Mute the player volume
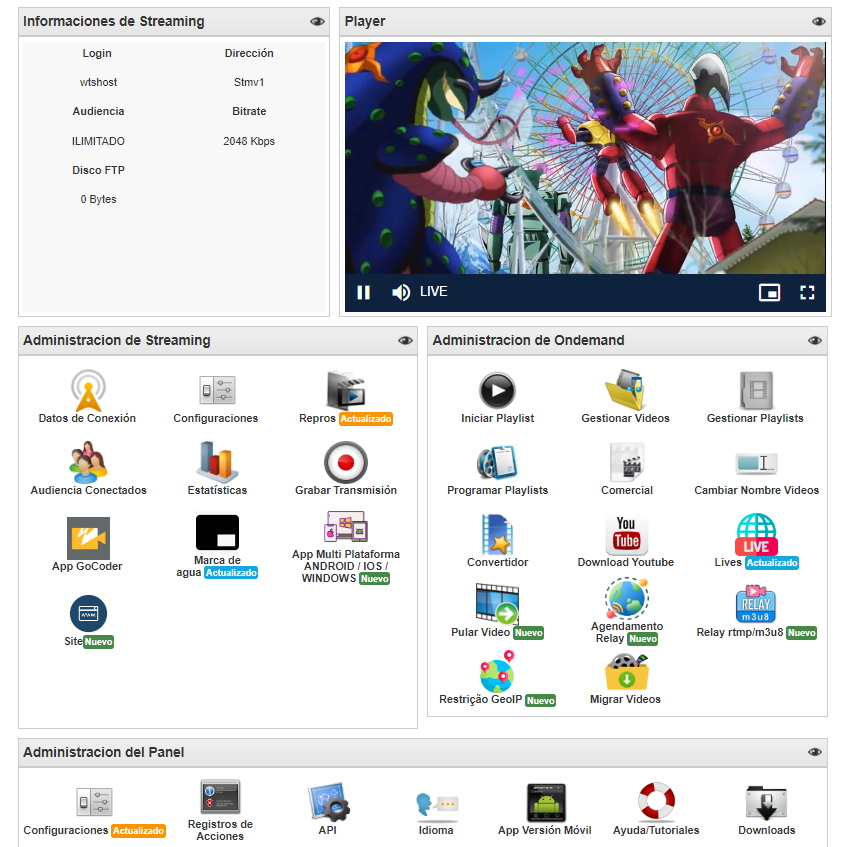 tap(401, 292)
